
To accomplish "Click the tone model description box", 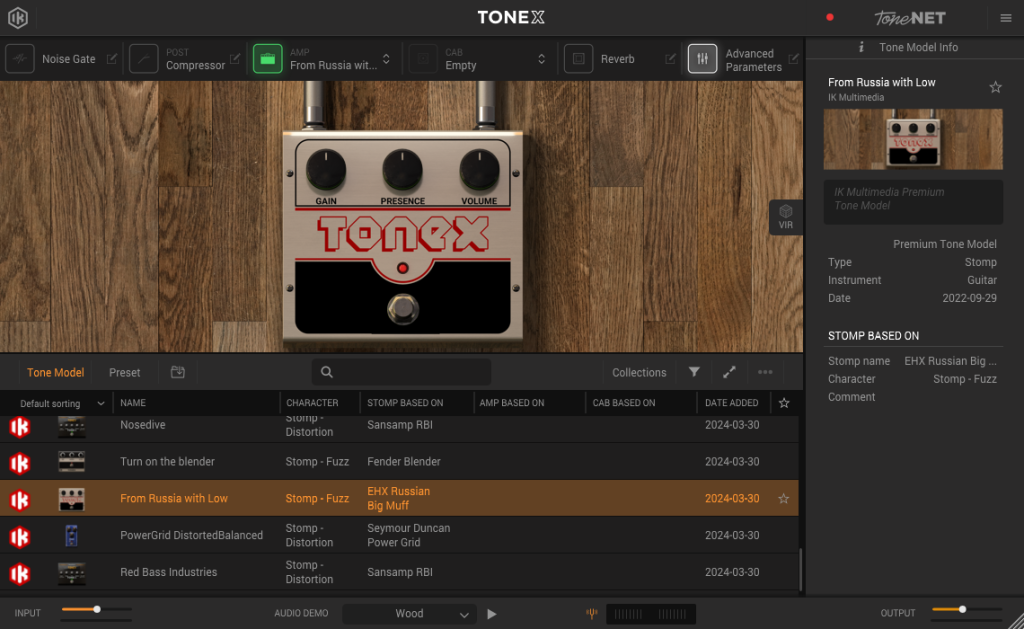I will point(913,202).
